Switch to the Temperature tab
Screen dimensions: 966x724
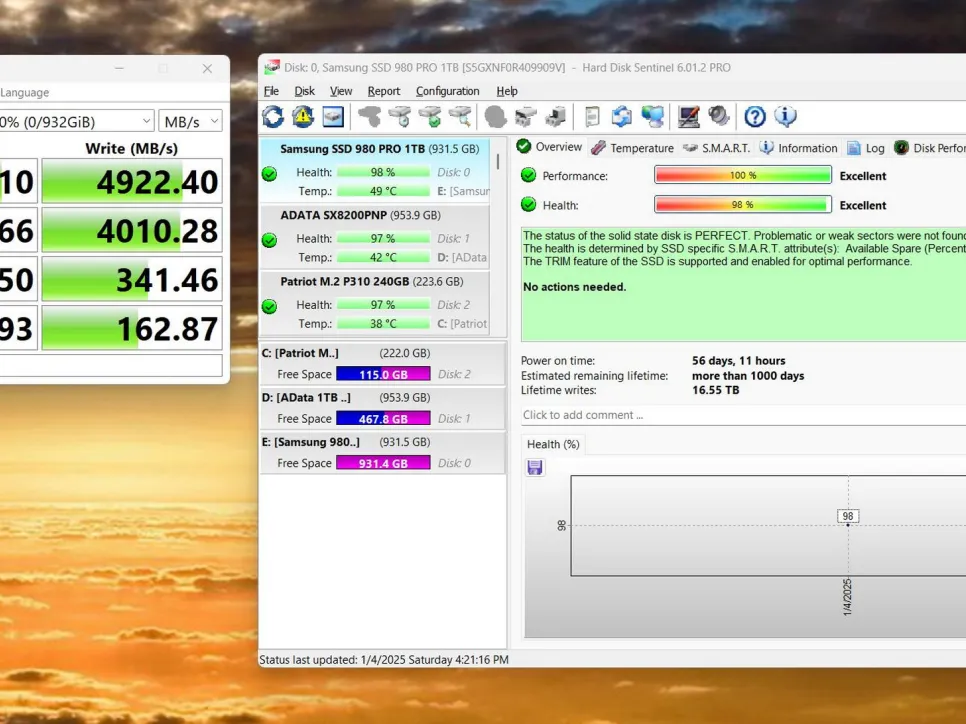pyautogui.click(x=632, y=148)
